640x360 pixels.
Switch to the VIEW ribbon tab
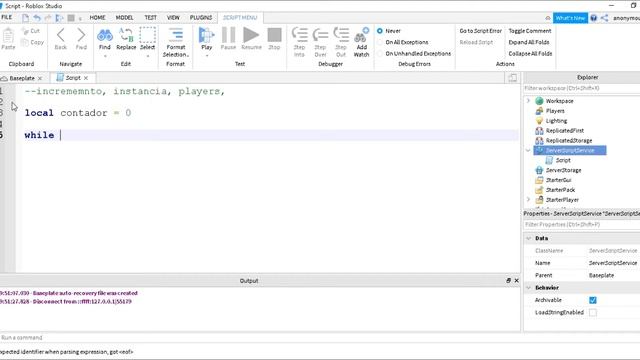(x=173, y=18)
